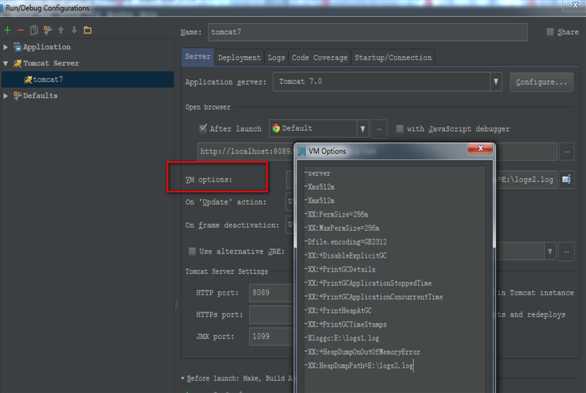Click the expand icon beside VM options field

(x=566, y=180)
